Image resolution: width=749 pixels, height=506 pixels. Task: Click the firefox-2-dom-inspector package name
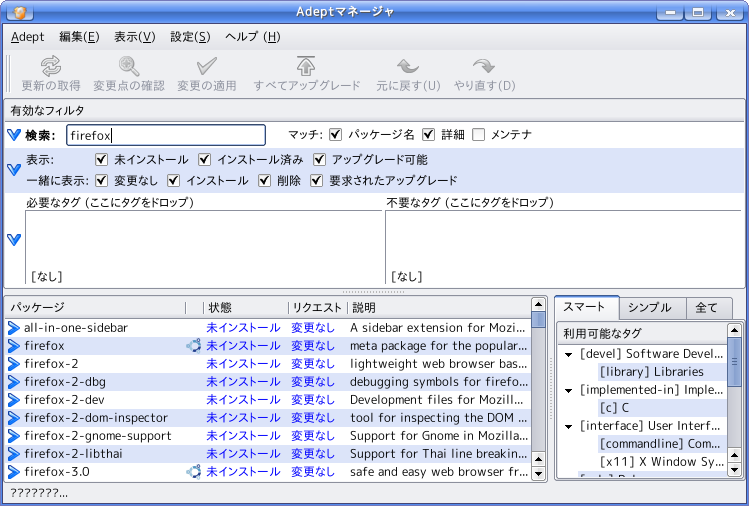click(x=96, y=418)
